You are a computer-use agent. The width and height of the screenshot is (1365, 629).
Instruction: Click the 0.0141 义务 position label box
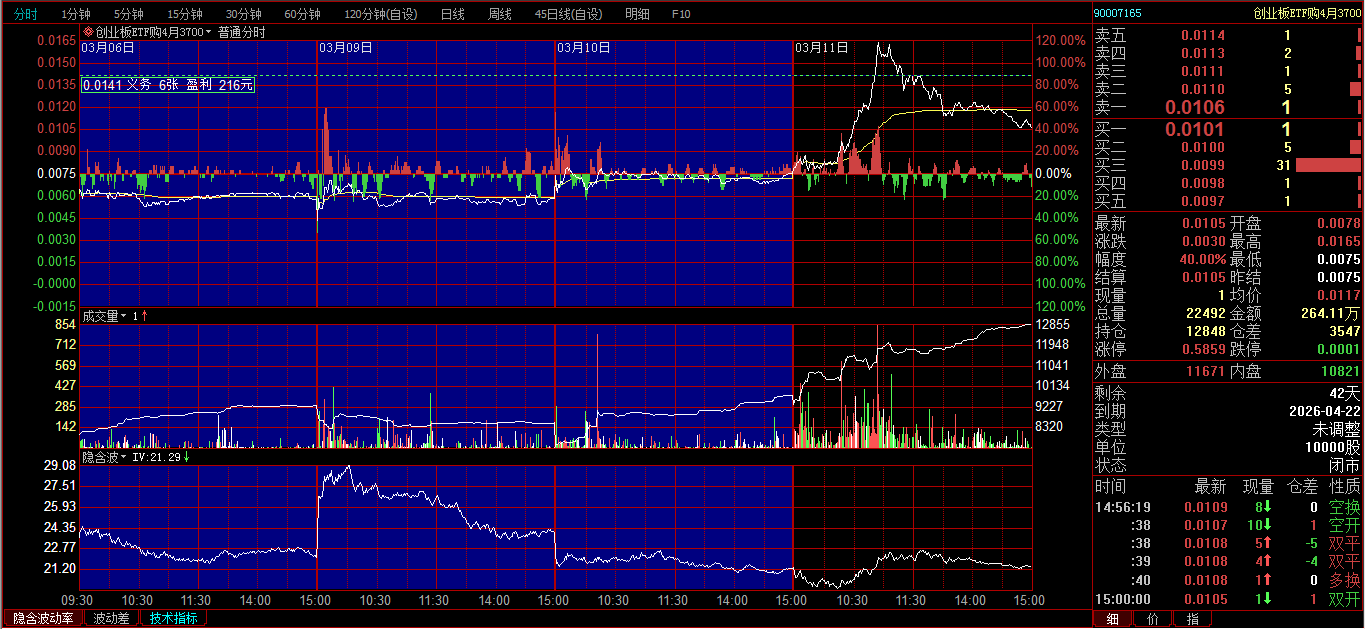point(168,86)
